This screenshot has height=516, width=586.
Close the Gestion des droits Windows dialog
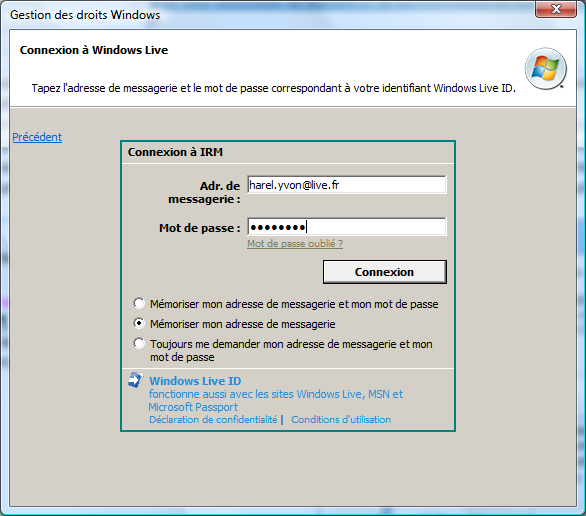[x=556, y=9]
